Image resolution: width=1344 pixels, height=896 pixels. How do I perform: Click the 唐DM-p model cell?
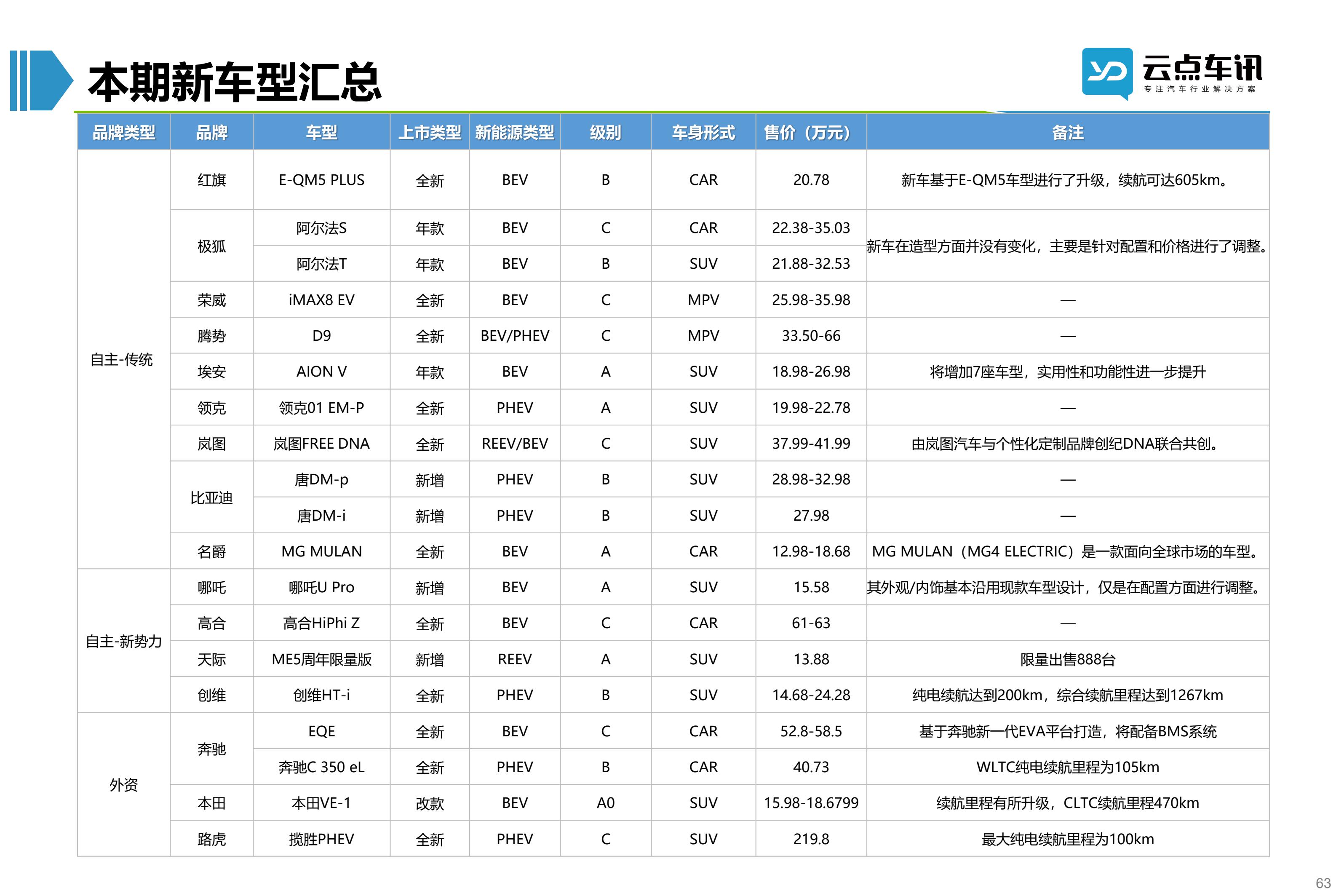click(322, 479)
